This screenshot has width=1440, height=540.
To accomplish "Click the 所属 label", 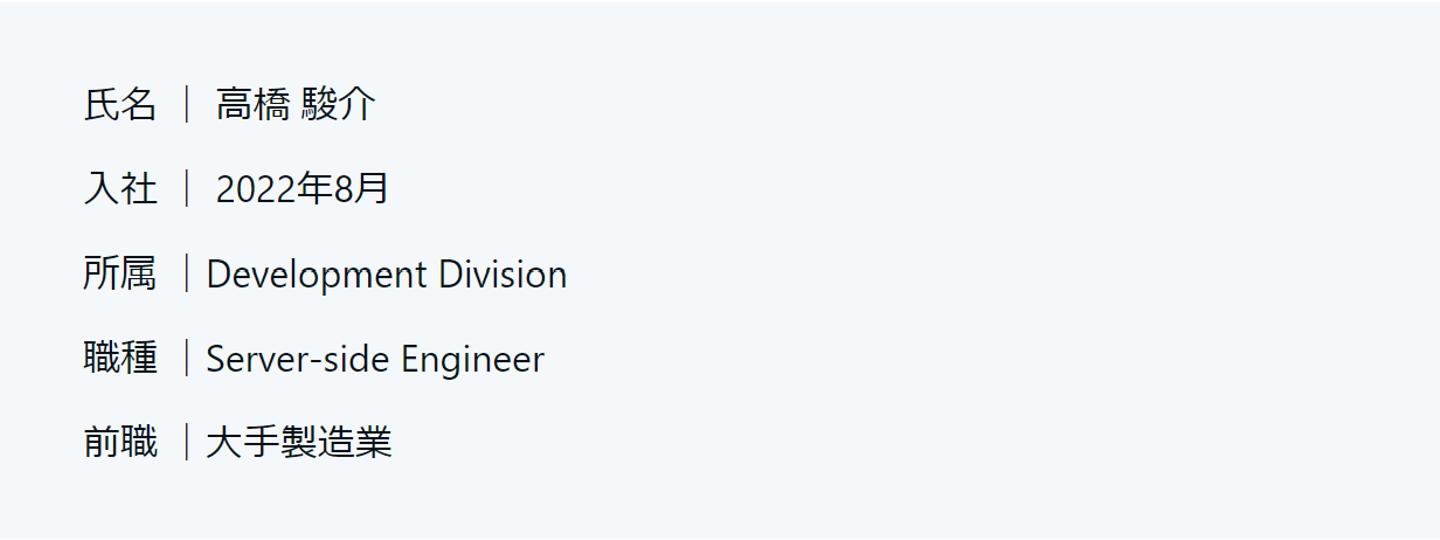I will [x=120, y=273].
